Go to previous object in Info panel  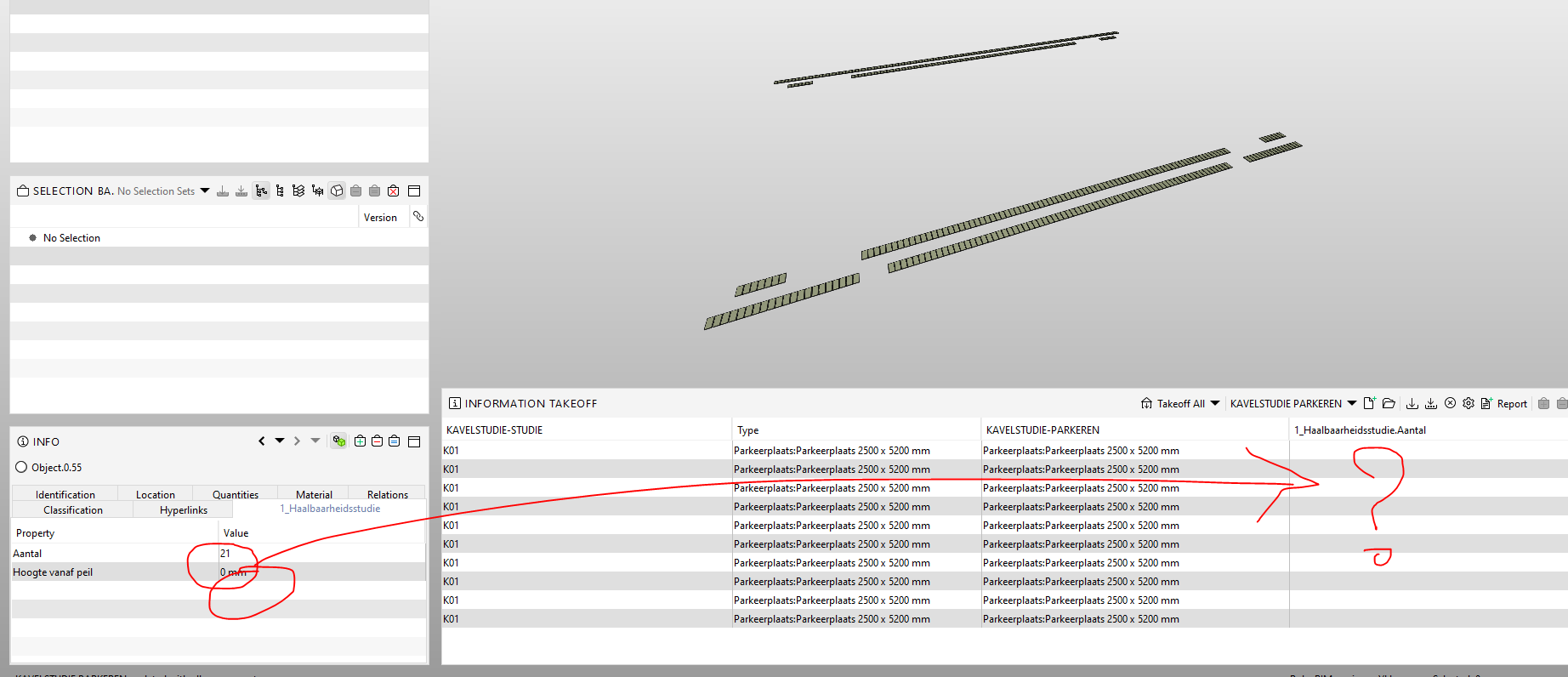(262, 441)
